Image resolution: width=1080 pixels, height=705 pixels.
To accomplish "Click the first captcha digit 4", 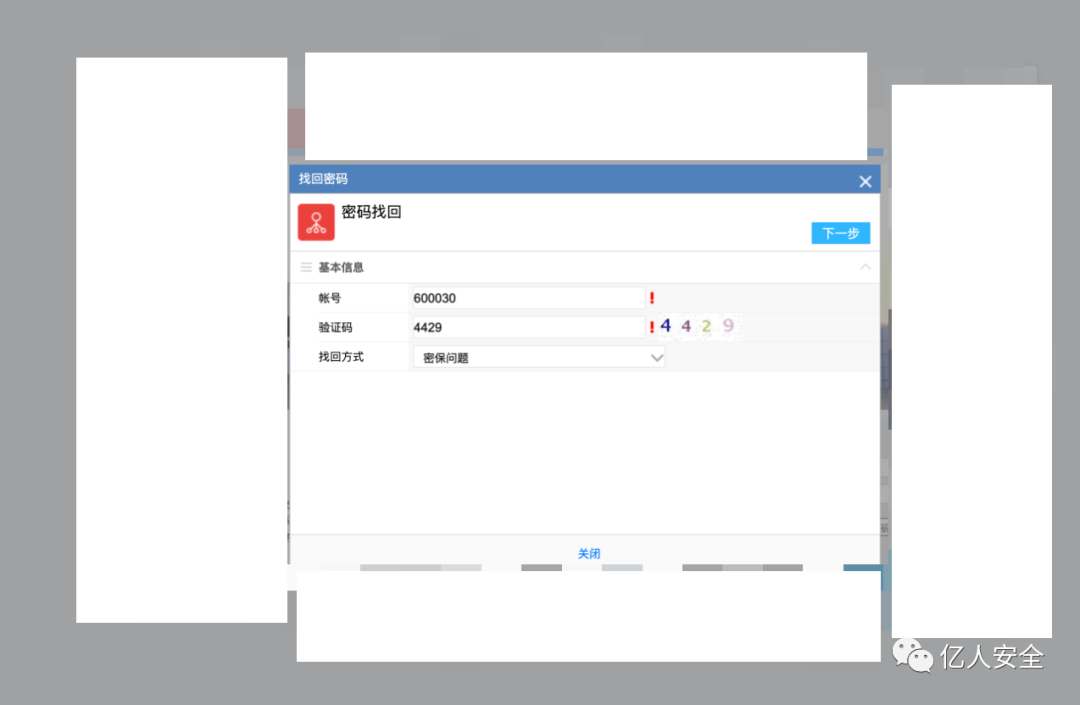I will tap(665, 325).
